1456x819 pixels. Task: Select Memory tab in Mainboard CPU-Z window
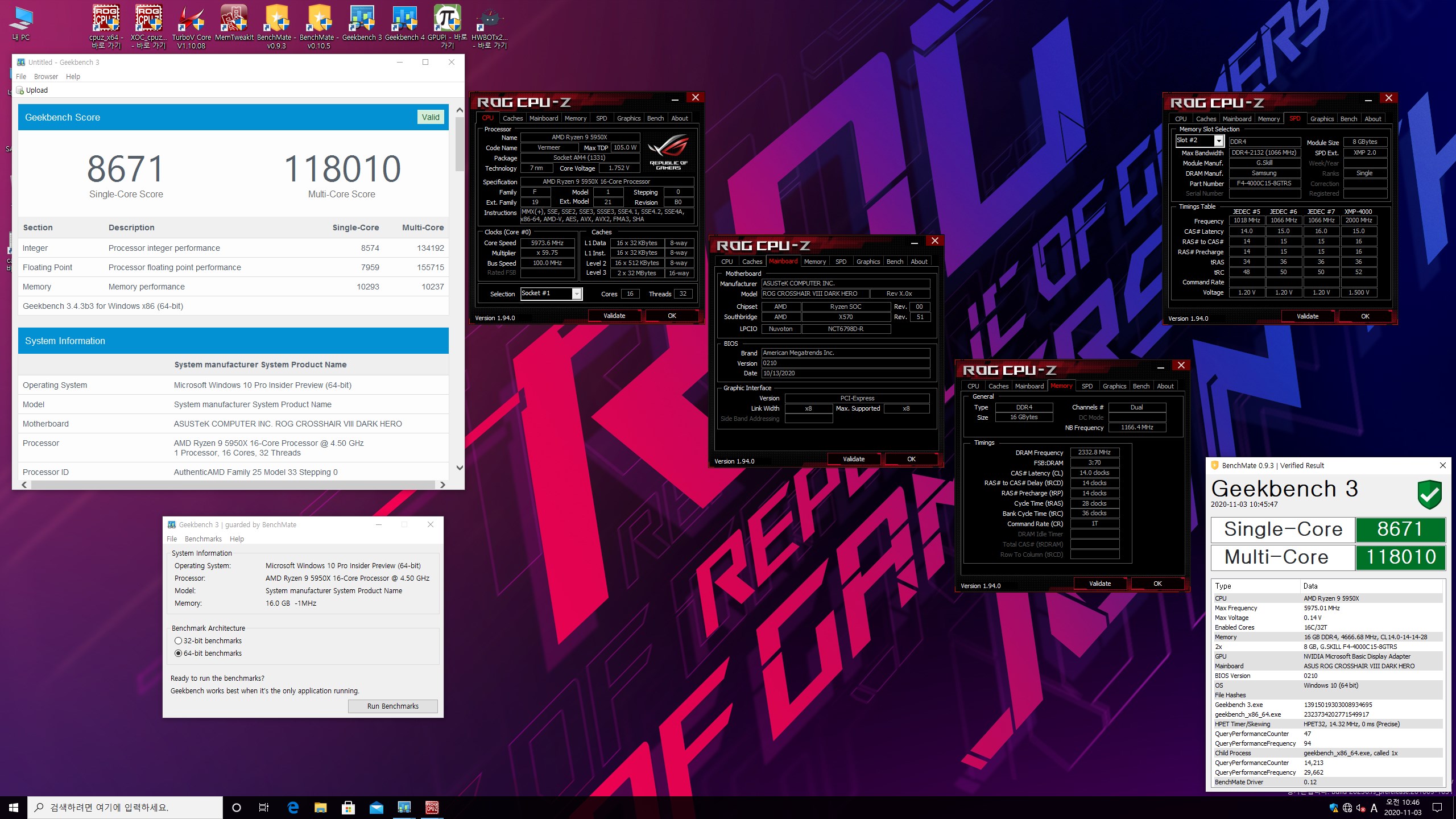[x=814, y=262]
